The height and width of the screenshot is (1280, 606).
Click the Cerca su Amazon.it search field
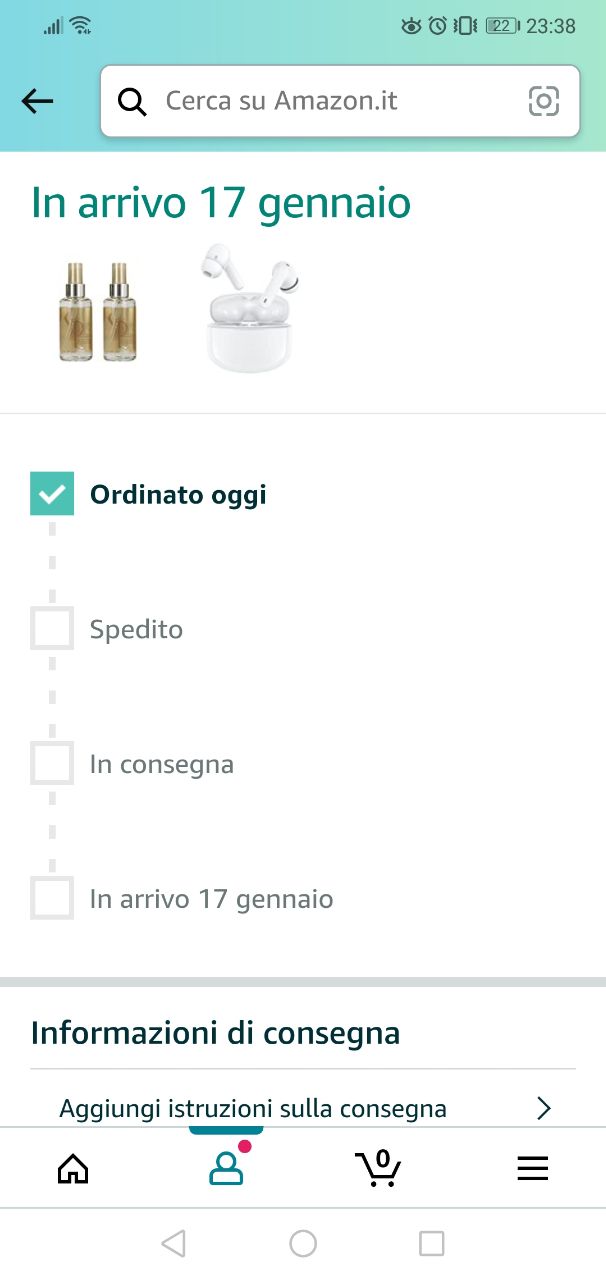(330, 101)
